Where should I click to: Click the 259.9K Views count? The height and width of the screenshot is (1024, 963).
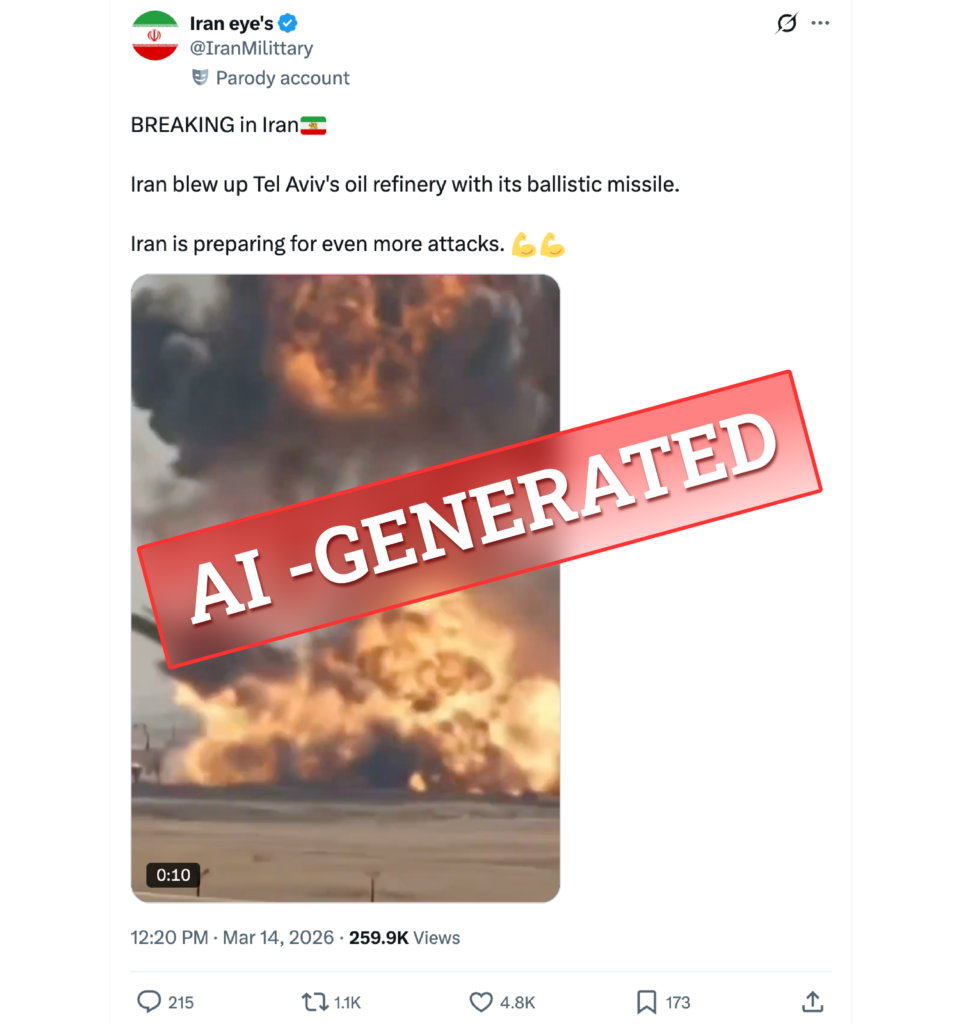404,938
